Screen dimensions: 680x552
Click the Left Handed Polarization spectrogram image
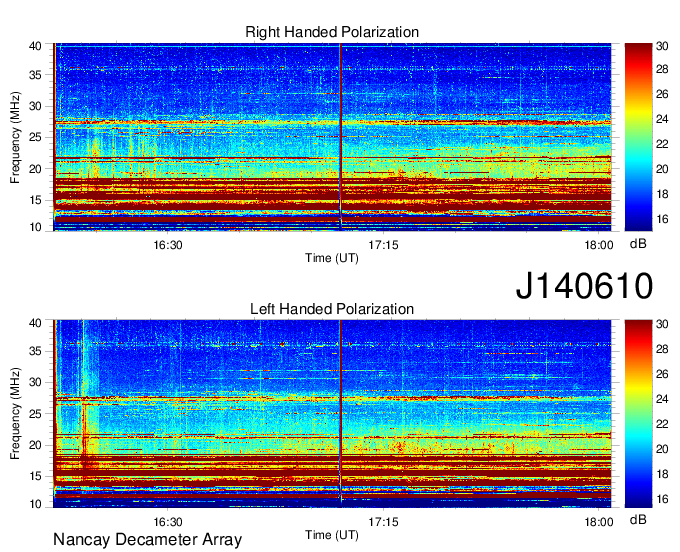(x=332, y=414)
